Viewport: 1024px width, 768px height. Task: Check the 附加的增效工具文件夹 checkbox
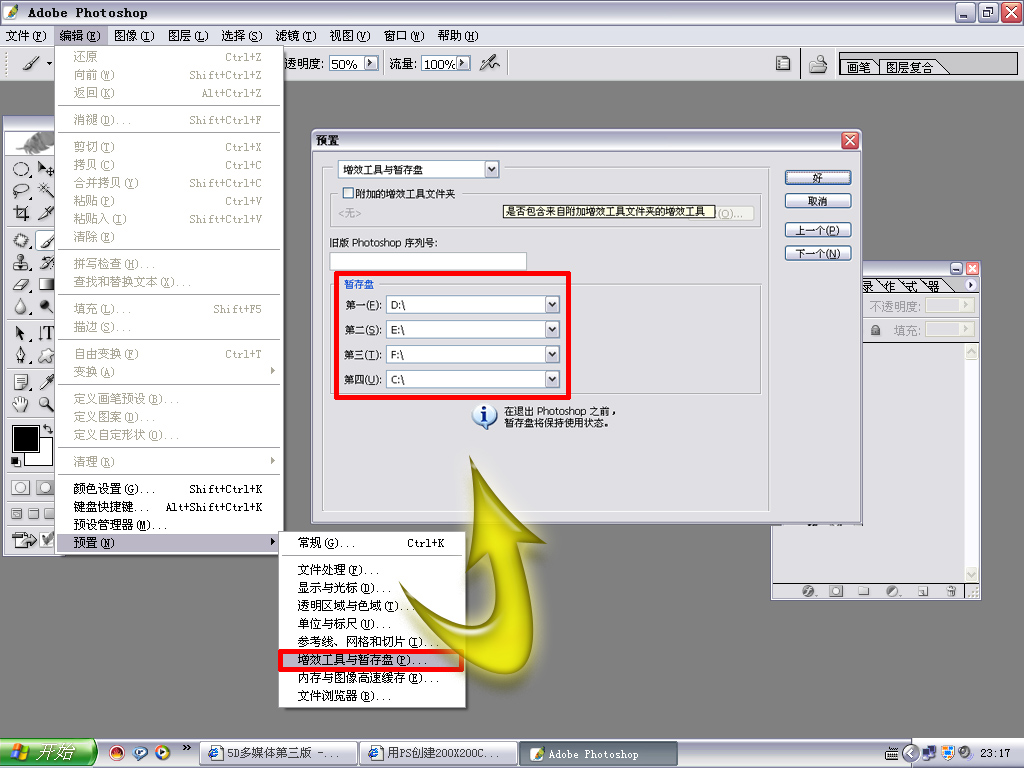click(x=349, y=193)
